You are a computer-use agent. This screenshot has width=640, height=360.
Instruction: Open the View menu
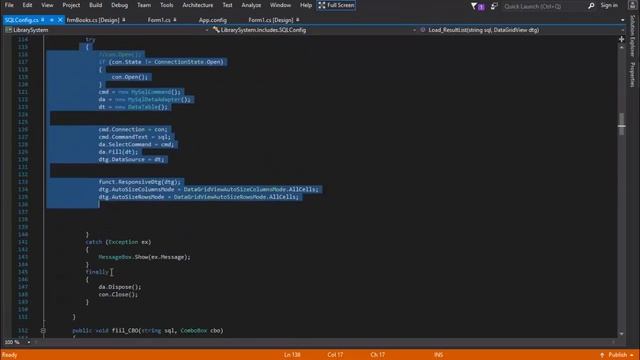[47, 5]
